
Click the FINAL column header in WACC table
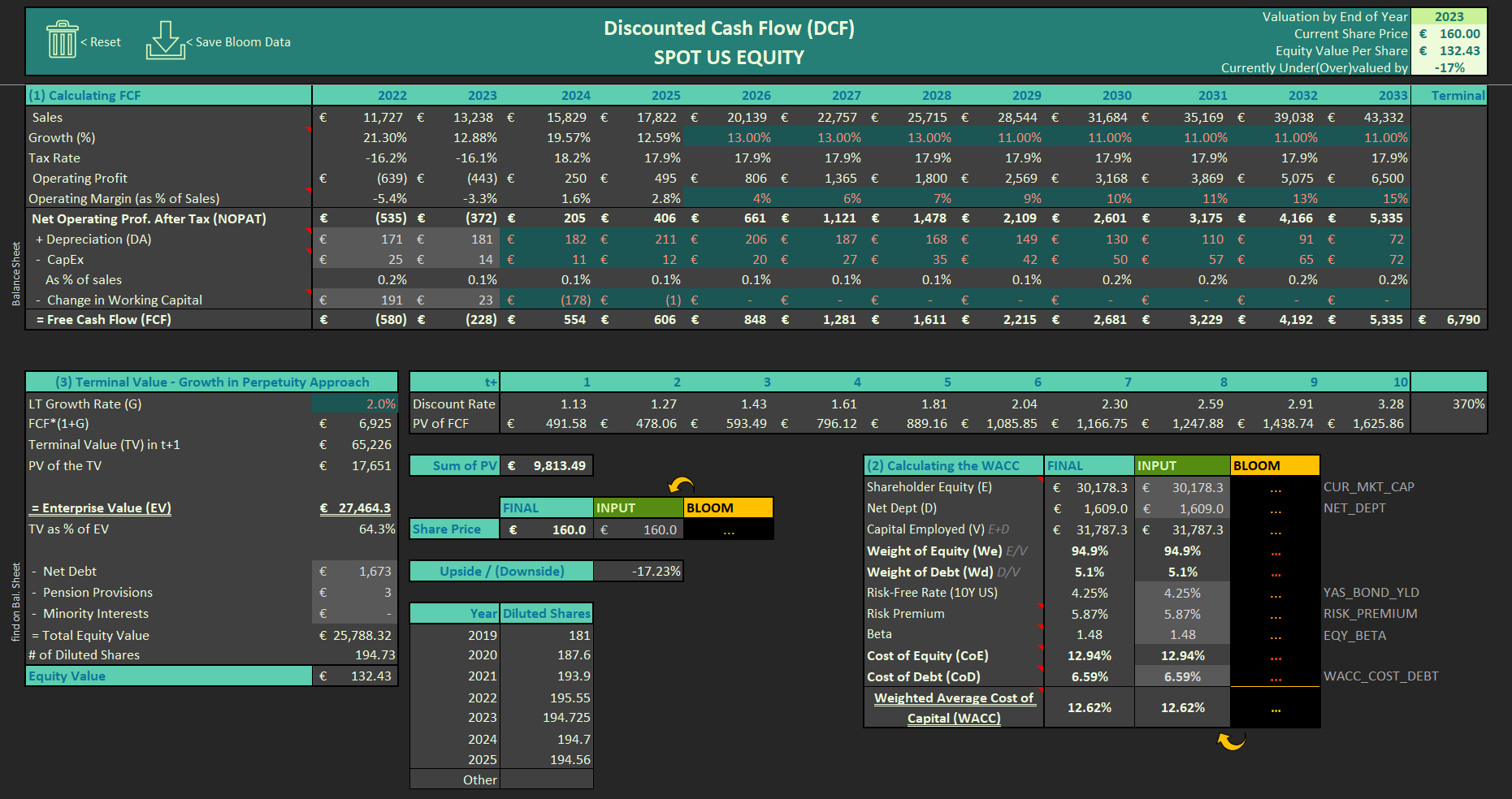pos(1089,465)
